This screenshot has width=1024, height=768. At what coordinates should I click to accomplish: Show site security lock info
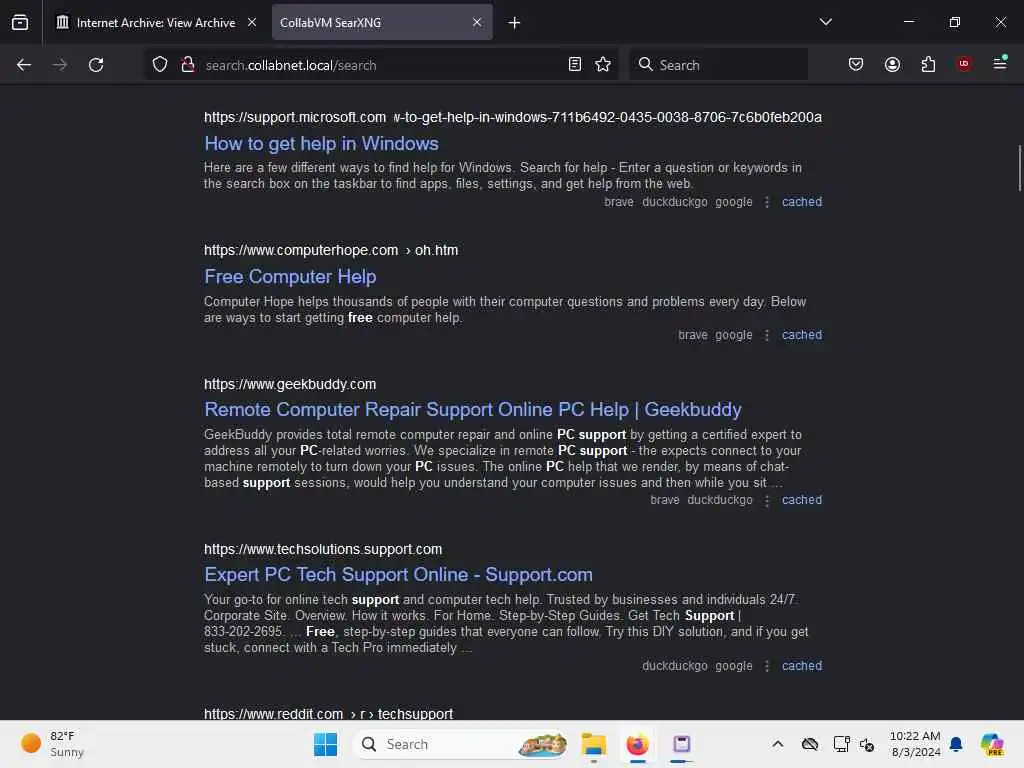(188, 65)
